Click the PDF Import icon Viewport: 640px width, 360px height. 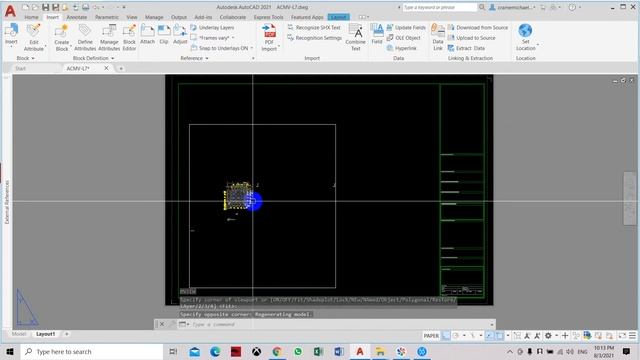click(x=269, y=31)
